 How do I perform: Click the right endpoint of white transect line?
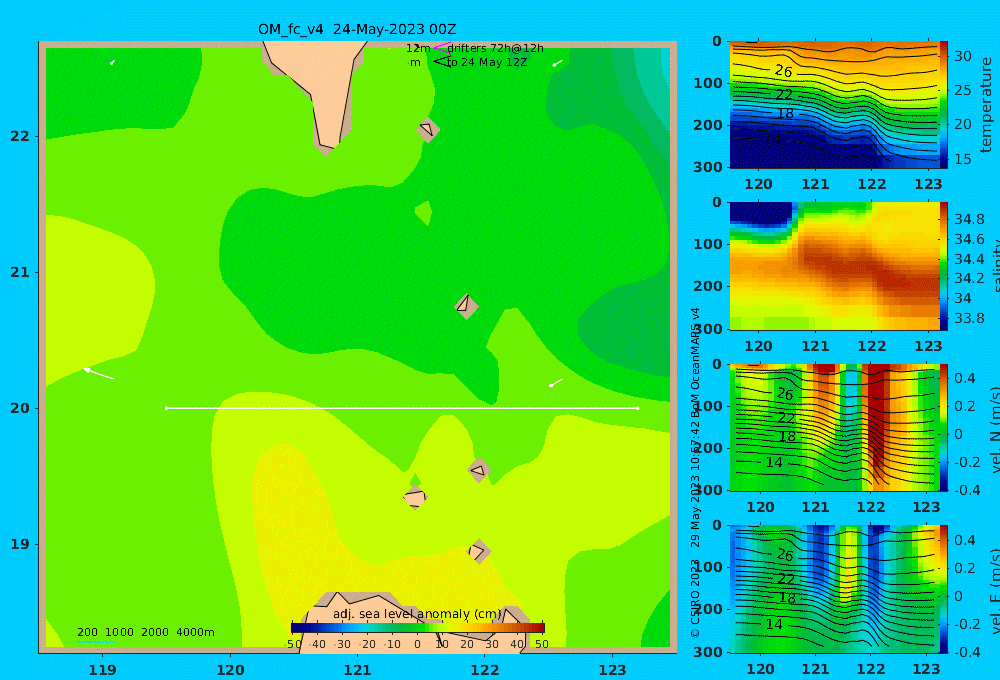(x=638, y=408)
